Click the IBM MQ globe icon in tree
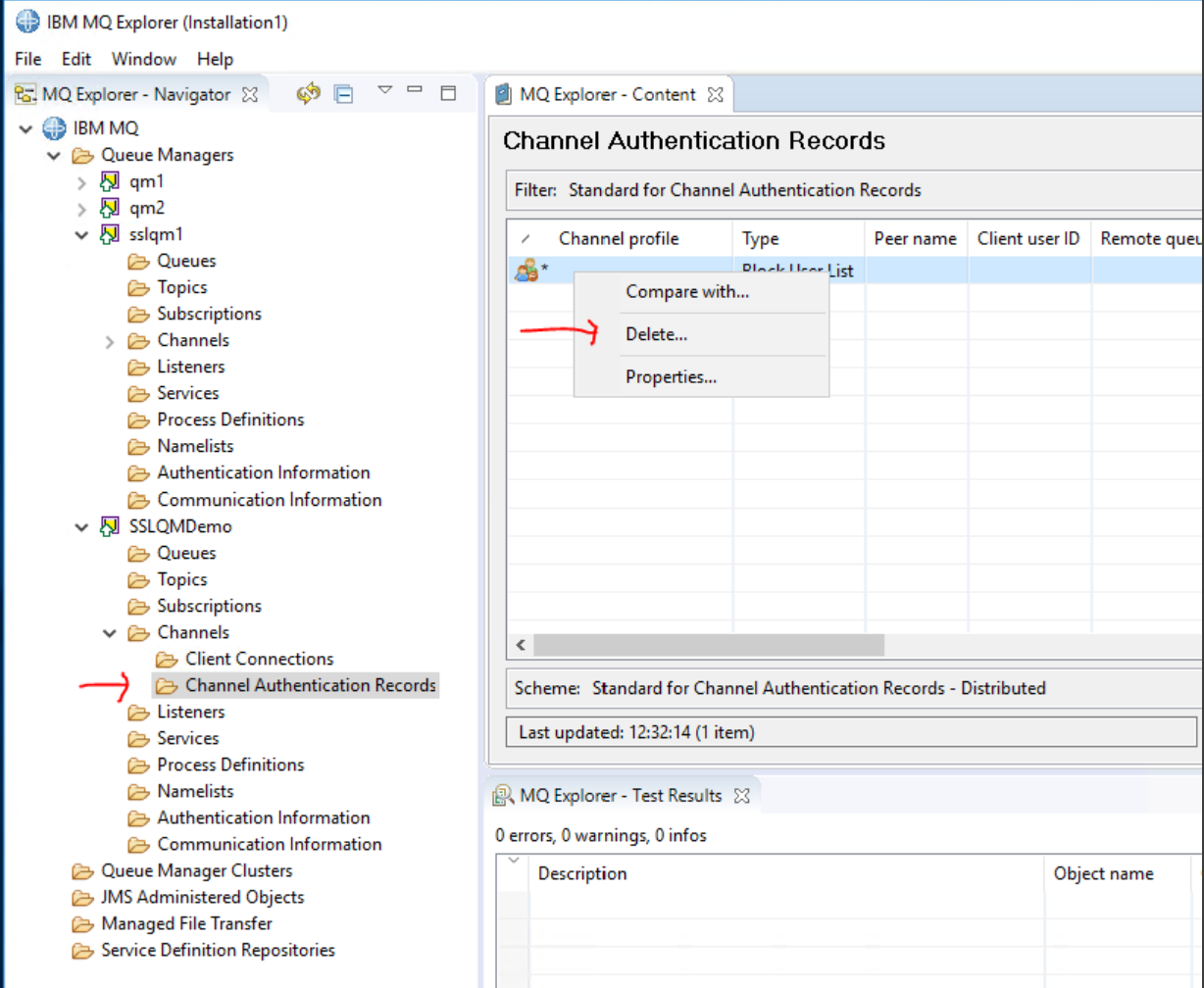 click(x=54, y=128)
